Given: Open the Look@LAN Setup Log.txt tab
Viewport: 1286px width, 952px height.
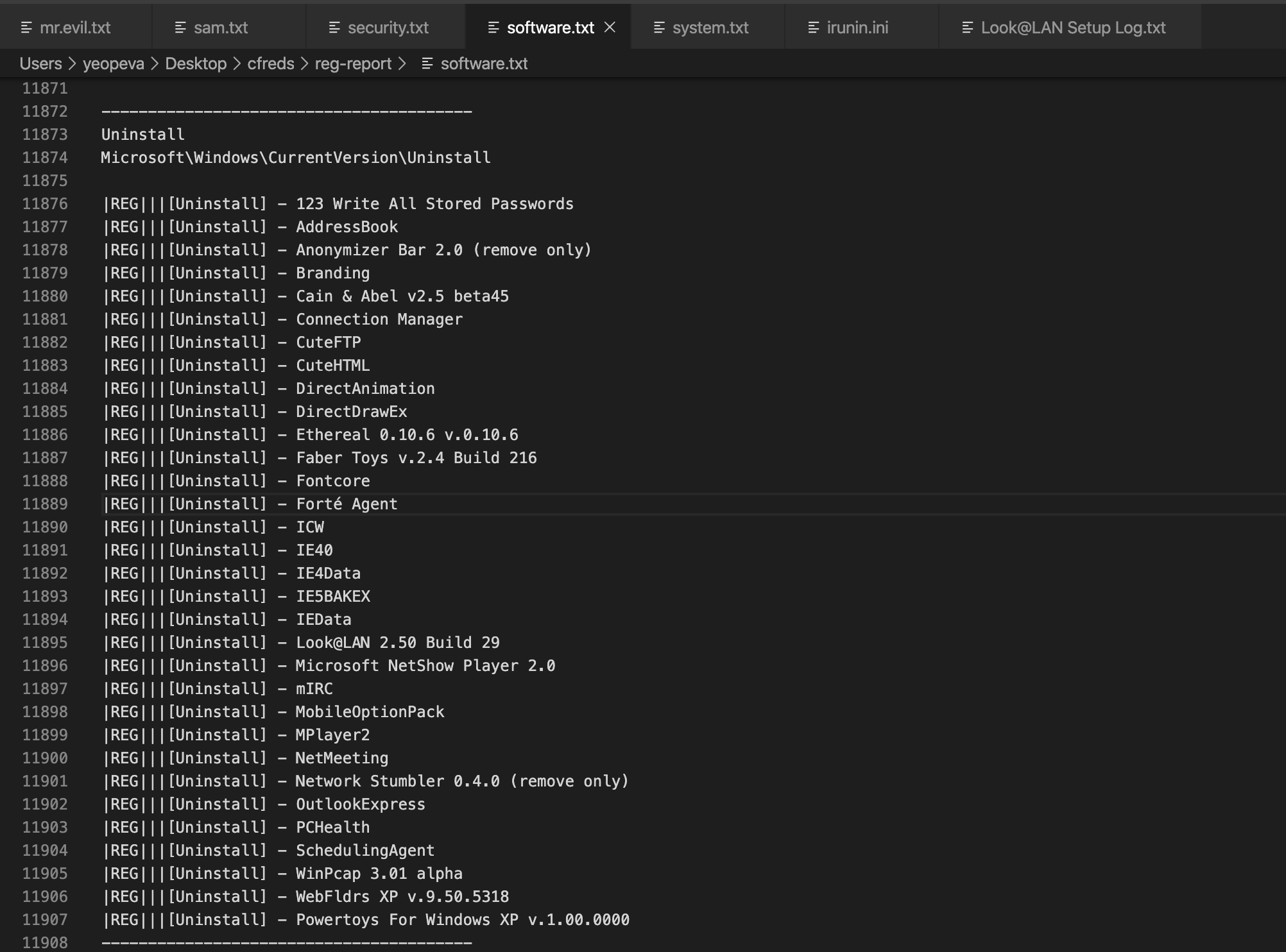Looking at the screenshot, I should [x=1073, y=28].
